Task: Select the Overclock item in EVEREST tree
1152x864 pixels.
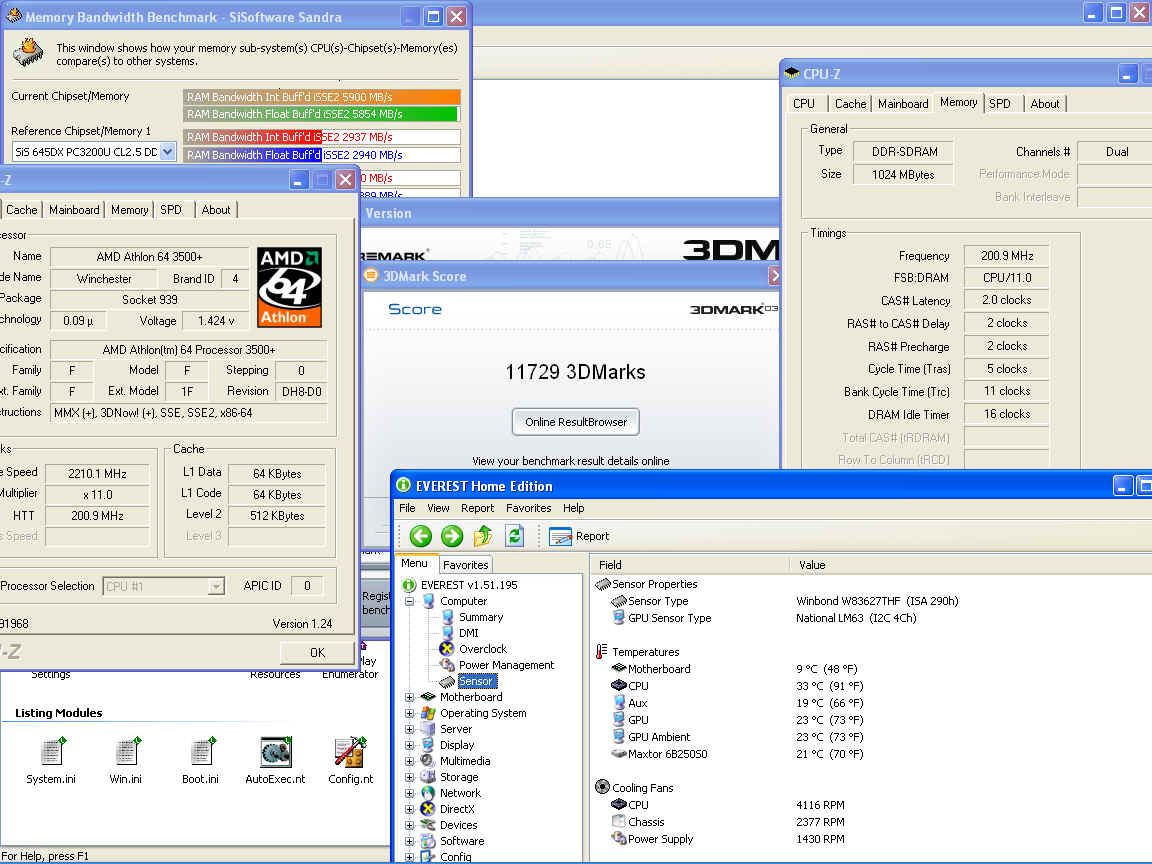Action: (x=483, y=649)
